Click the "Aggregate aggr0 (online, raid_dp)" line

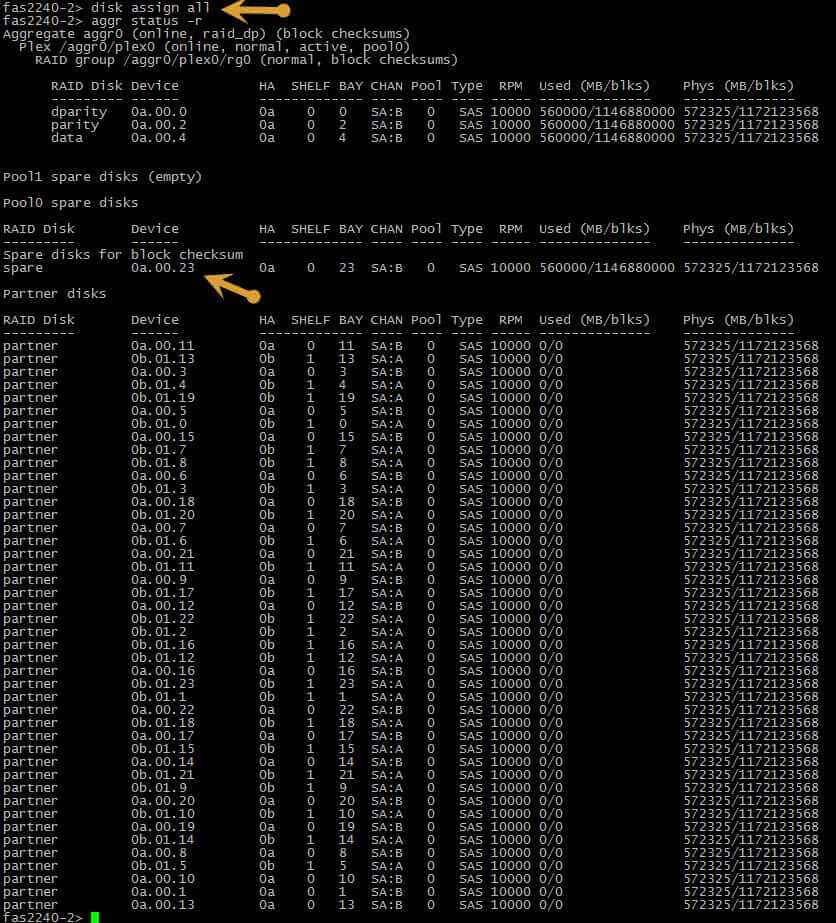click(207, 34)
